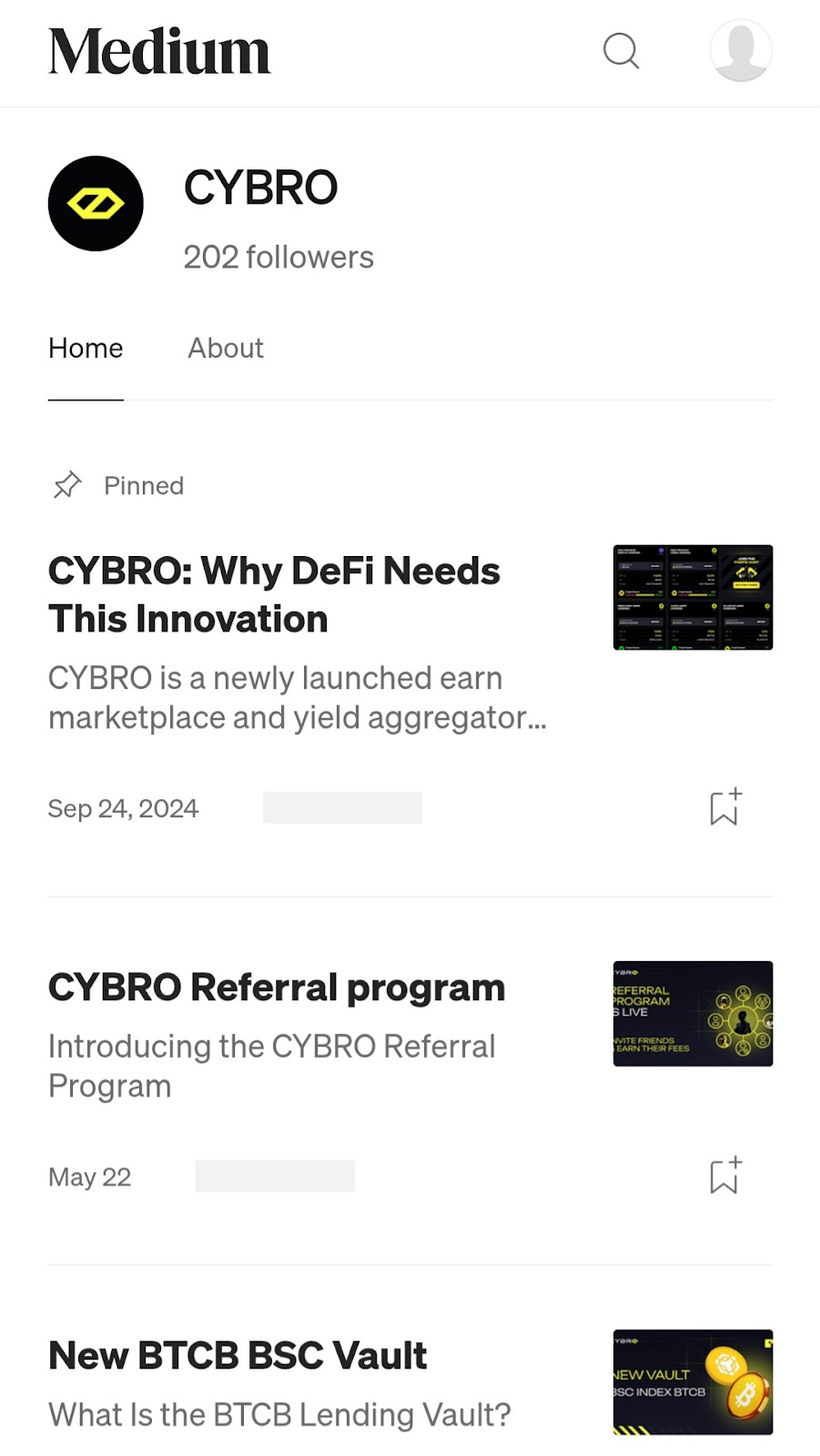Open the New BTCB BSC Vault article
Viewport: 820px width, 1456px height.
coord(238,1355)
